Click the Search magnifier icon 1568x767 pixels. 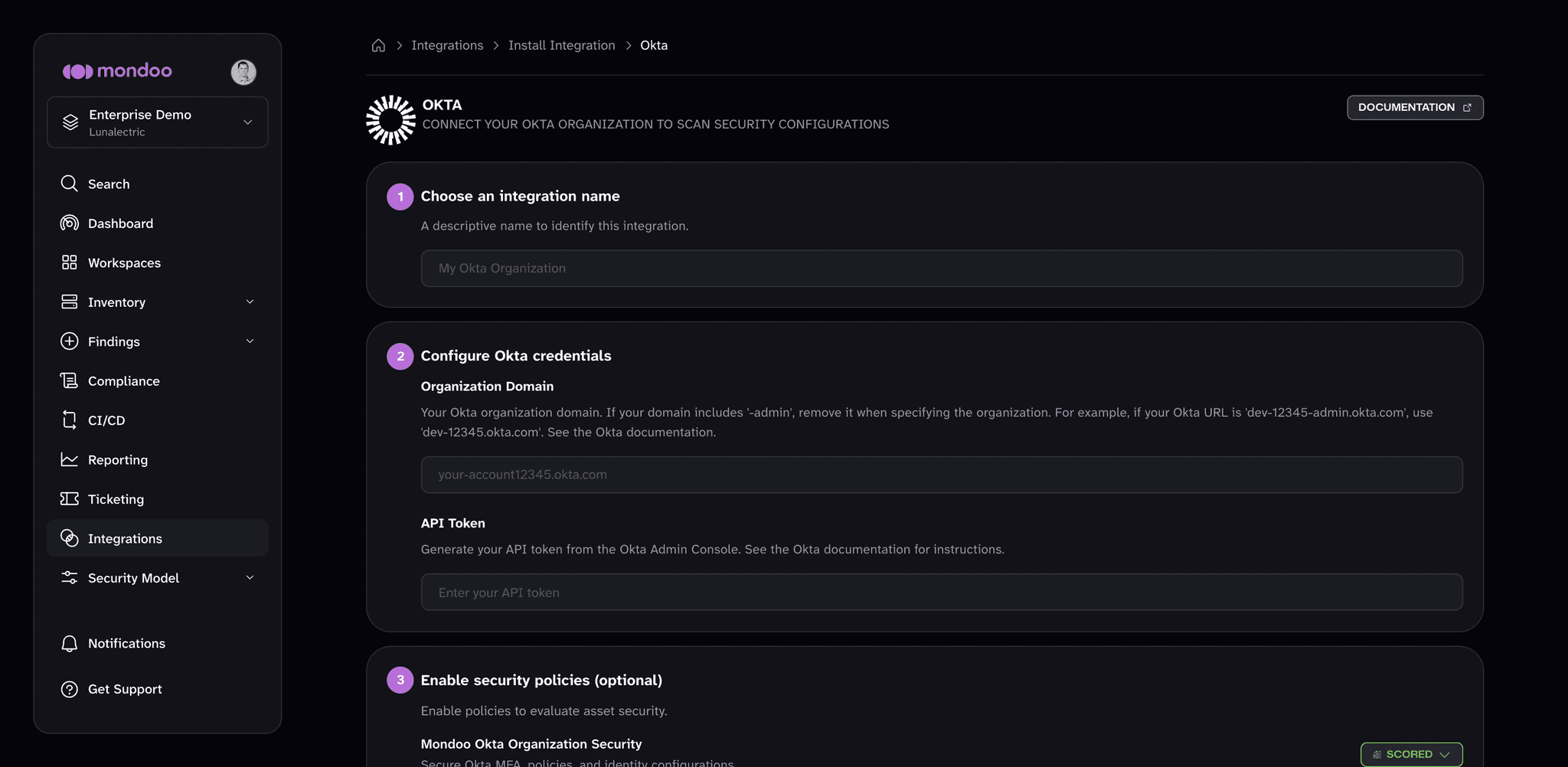click(70, 184)
